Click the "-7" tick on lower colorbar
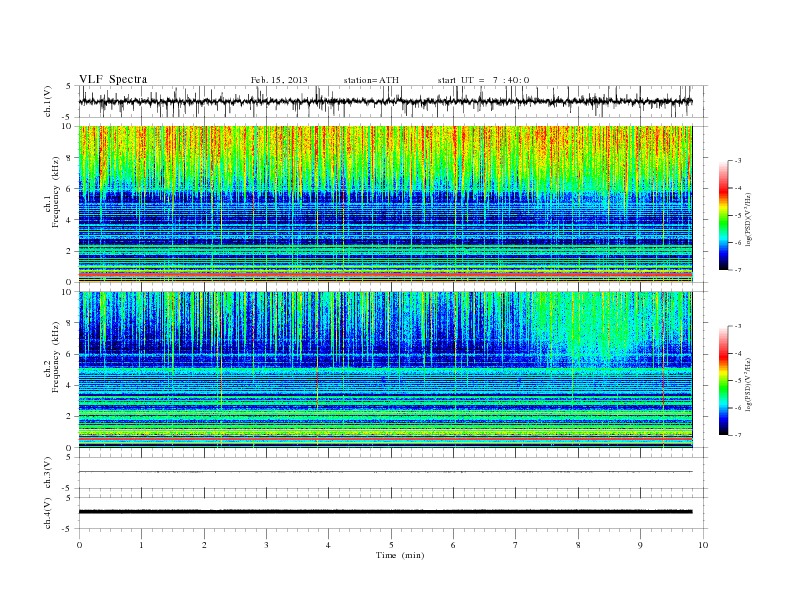 pos(737,435)
